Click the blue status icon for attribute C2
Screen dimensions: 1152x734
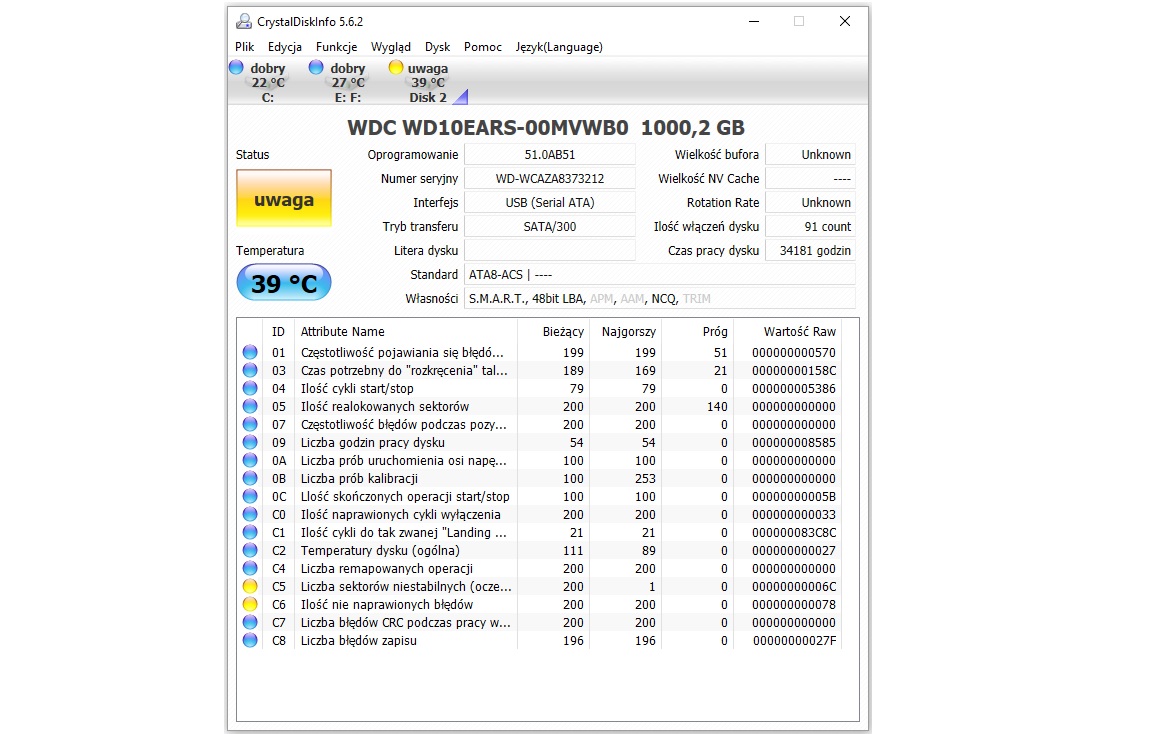250,550
